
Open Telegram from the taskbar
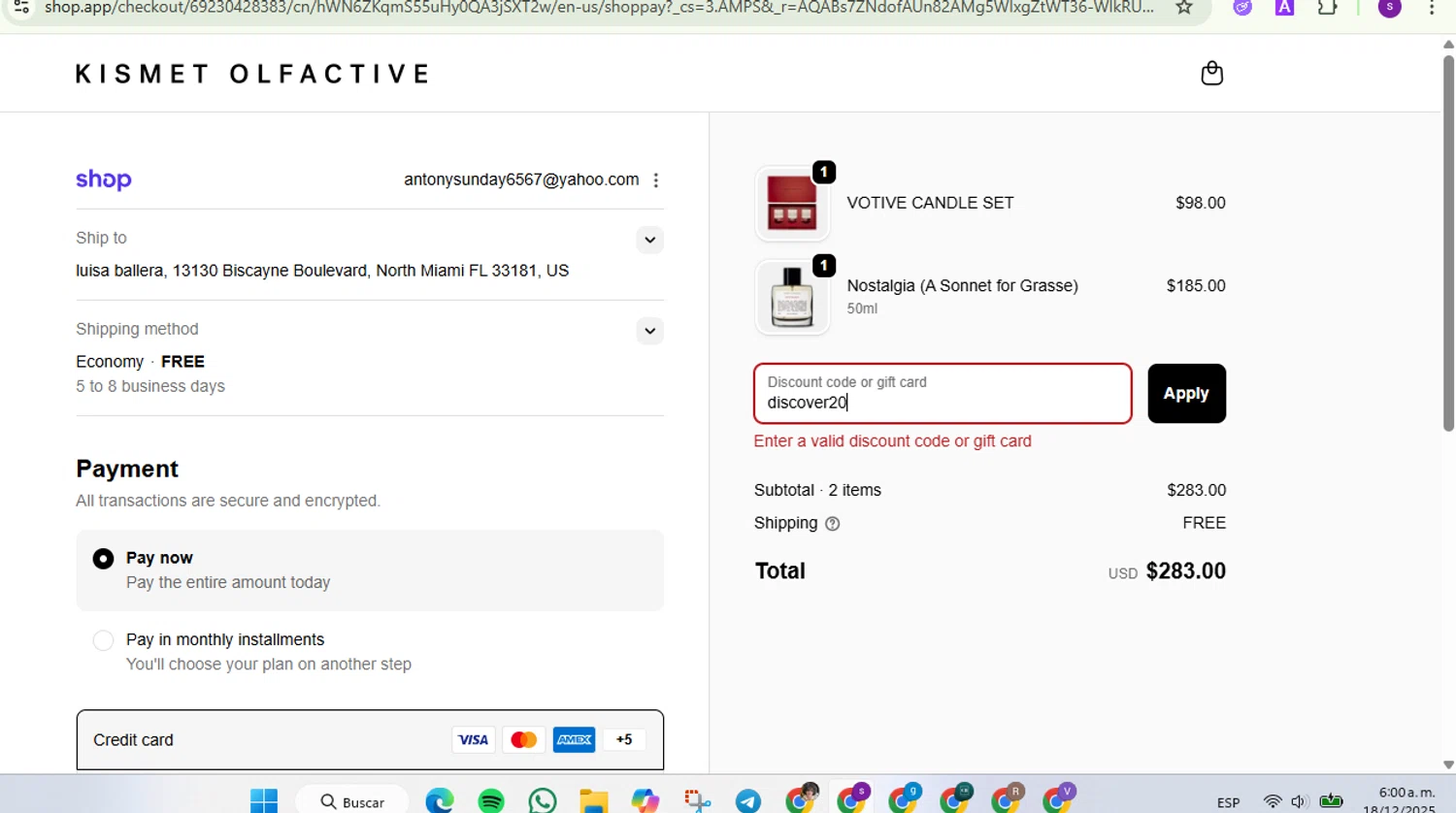point(748,801)
